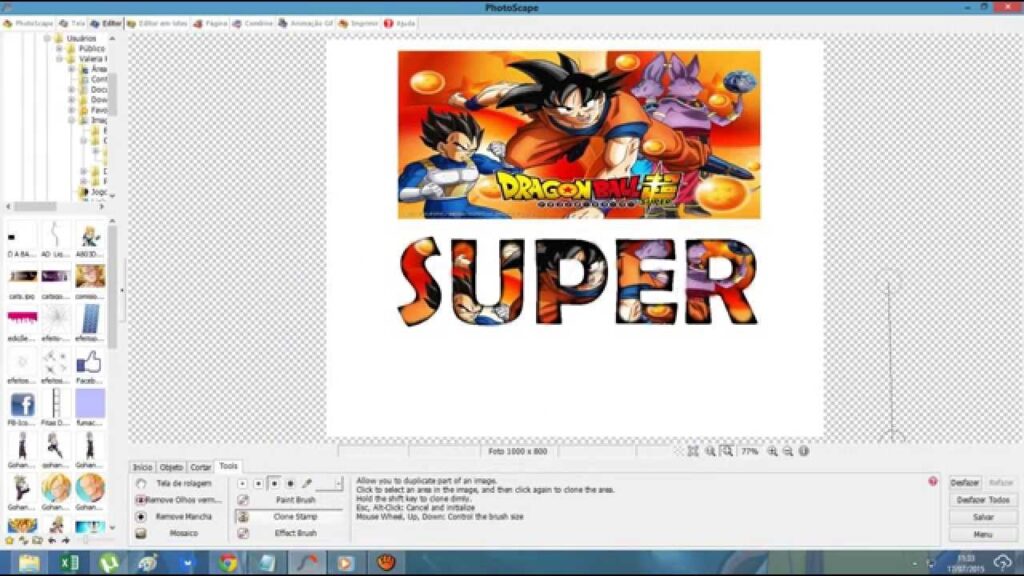Click the red brush taskbar icon
Screen dimensions: 1024x576
pyautogui.click(x=306, y=562)
